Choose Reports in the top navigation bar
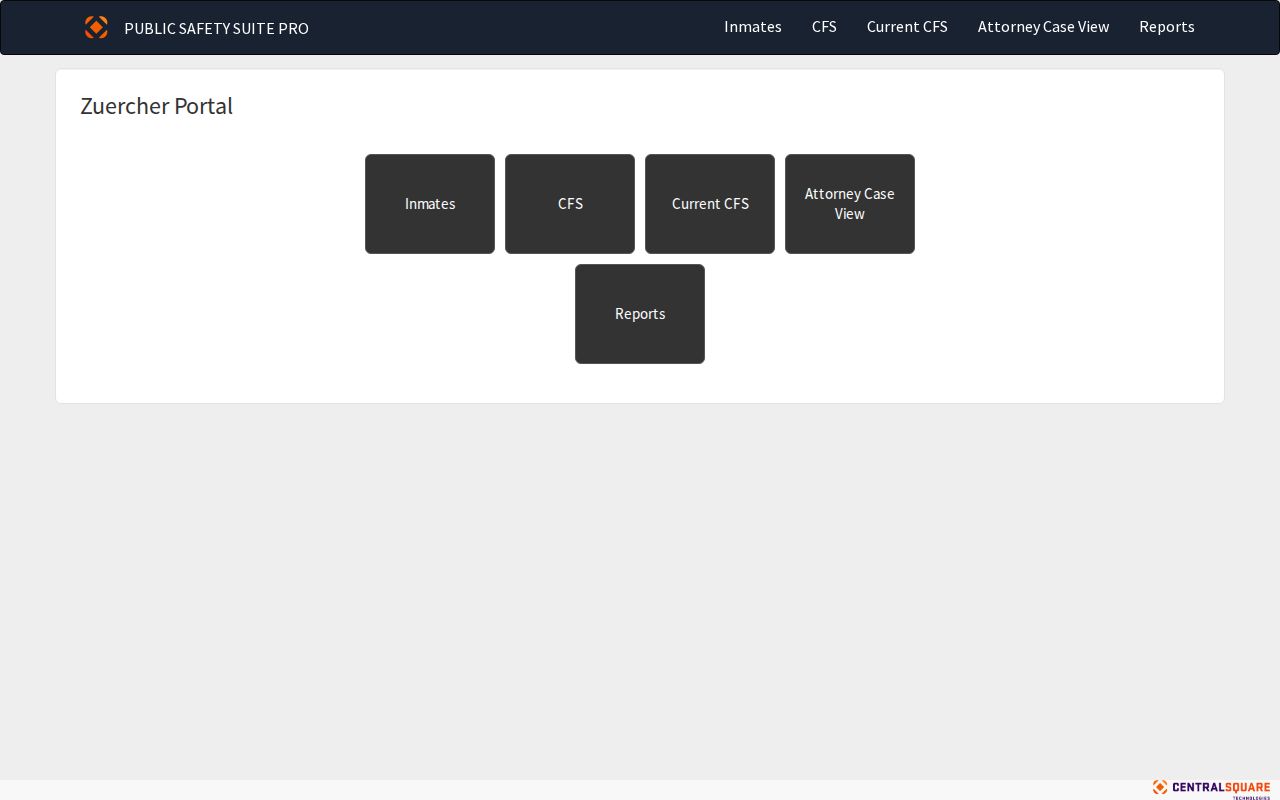The image size is (1280, 800). 1167,27
